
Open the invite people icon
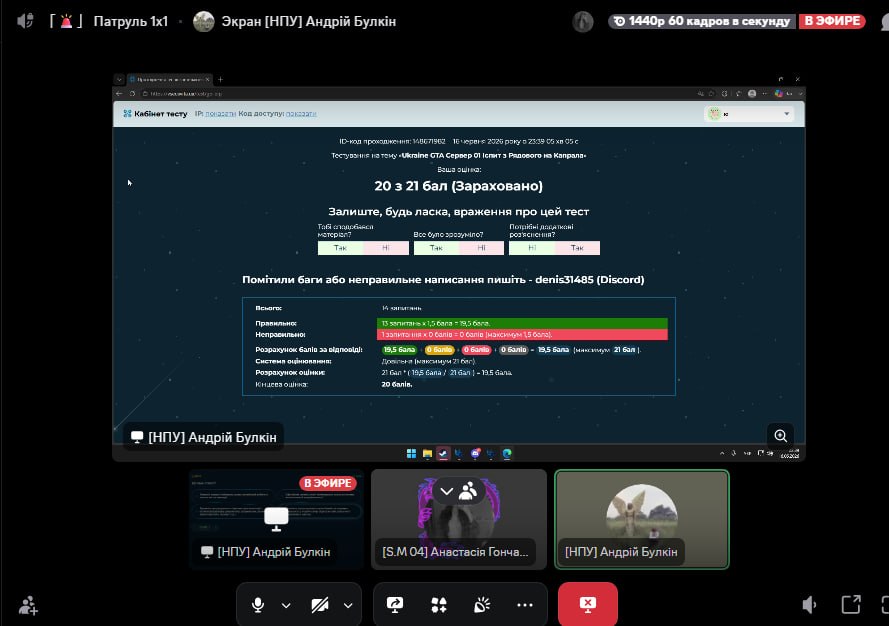click(x=28, y=606)
